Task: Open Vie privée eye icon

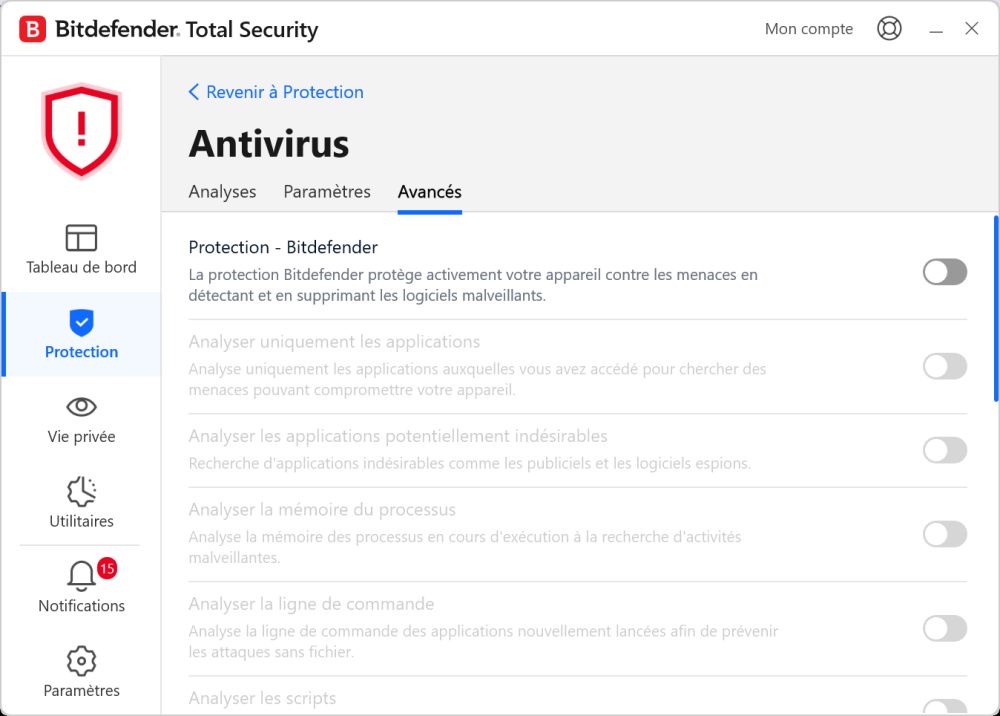Action: (x=81, y=407)
